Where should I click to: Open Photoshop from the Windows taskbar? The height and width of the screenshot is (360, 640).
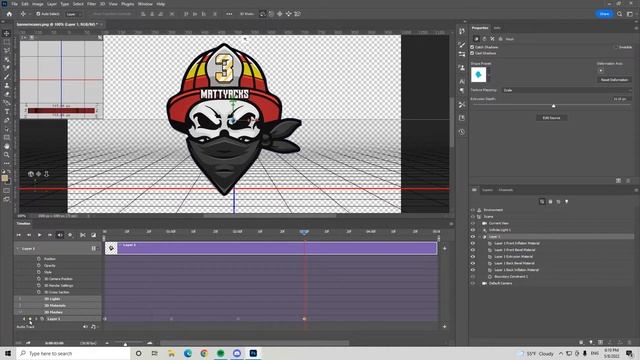pos(253,353)
